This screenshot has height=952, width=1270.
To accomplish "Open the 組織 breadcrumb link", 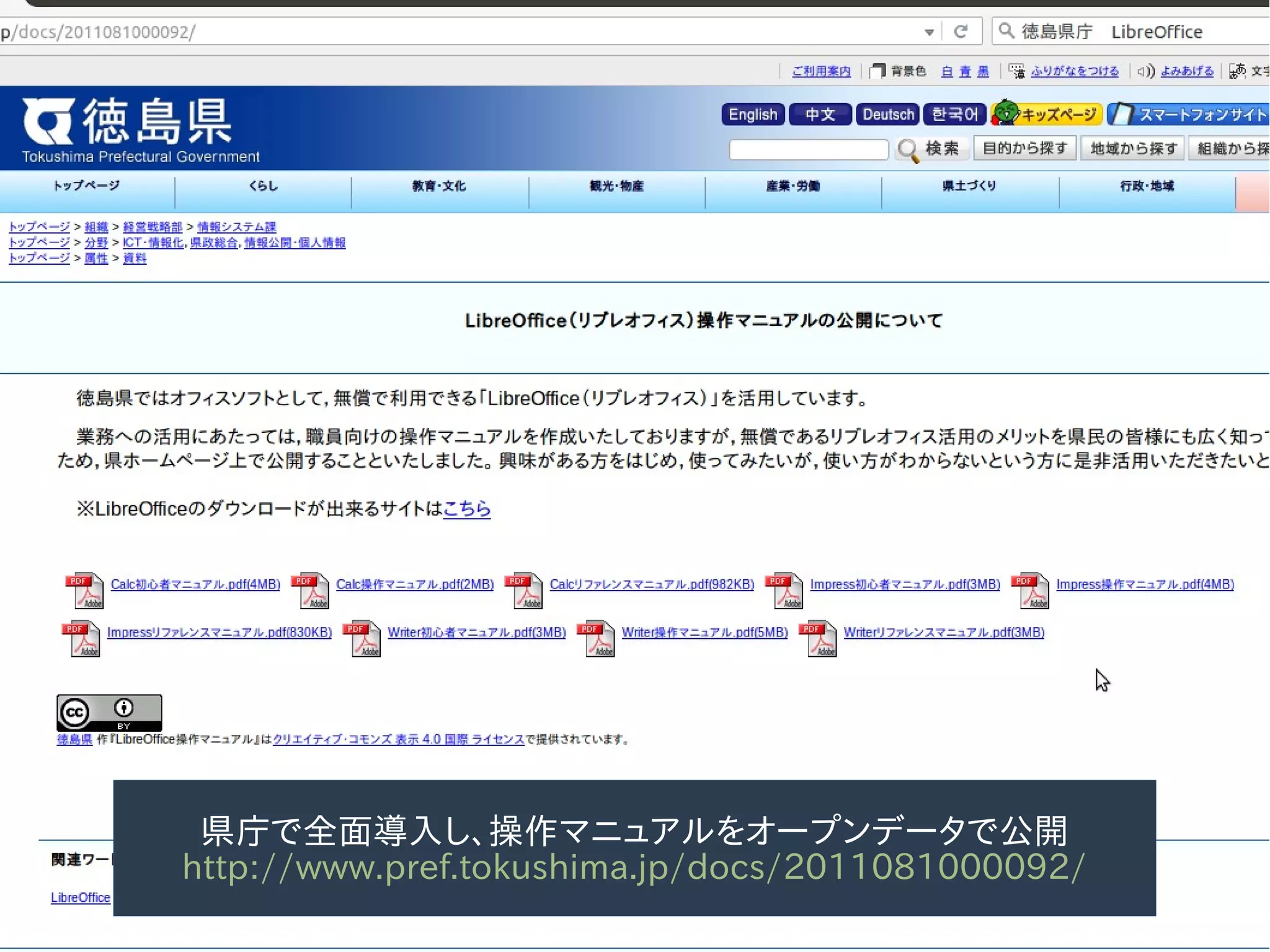I will (x=96, y=227).
